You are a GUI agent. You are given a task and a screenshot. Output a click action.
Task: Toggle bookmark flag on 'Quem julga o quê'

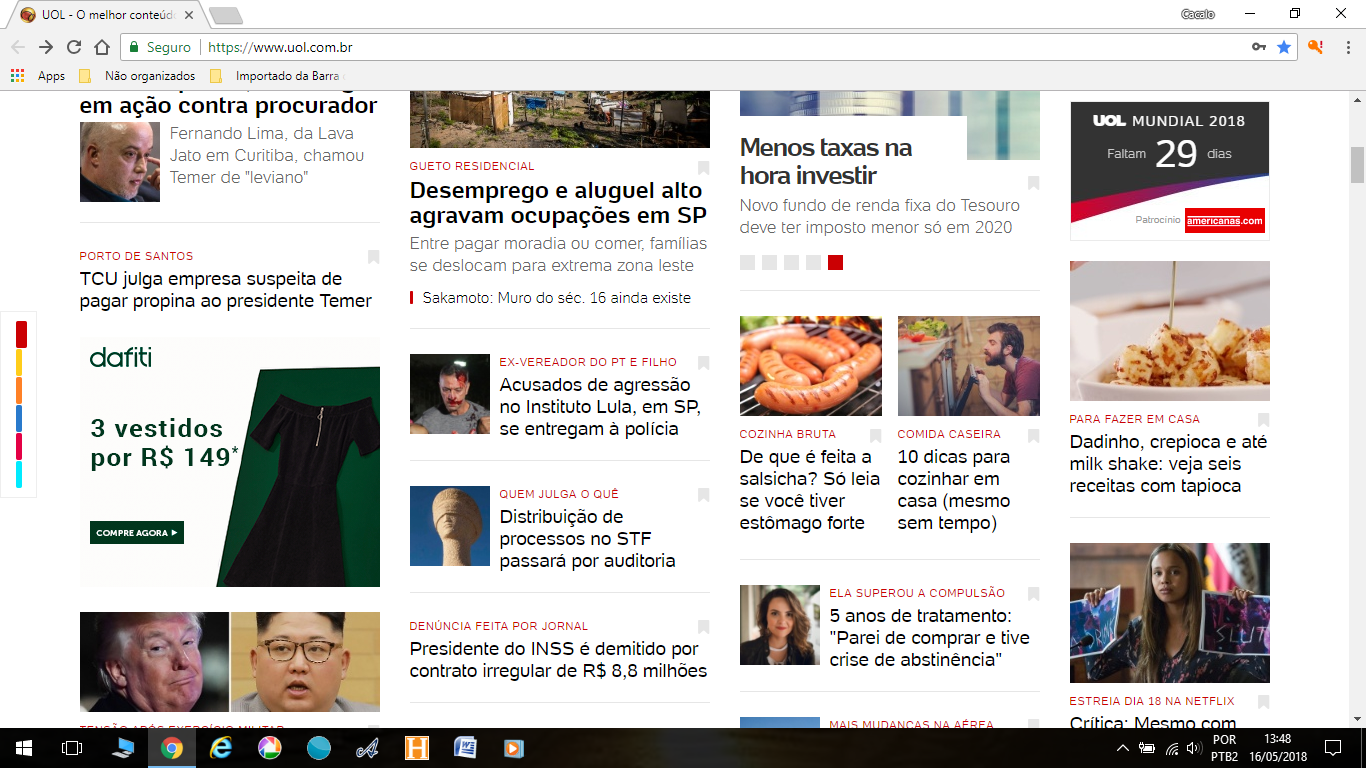703,495
